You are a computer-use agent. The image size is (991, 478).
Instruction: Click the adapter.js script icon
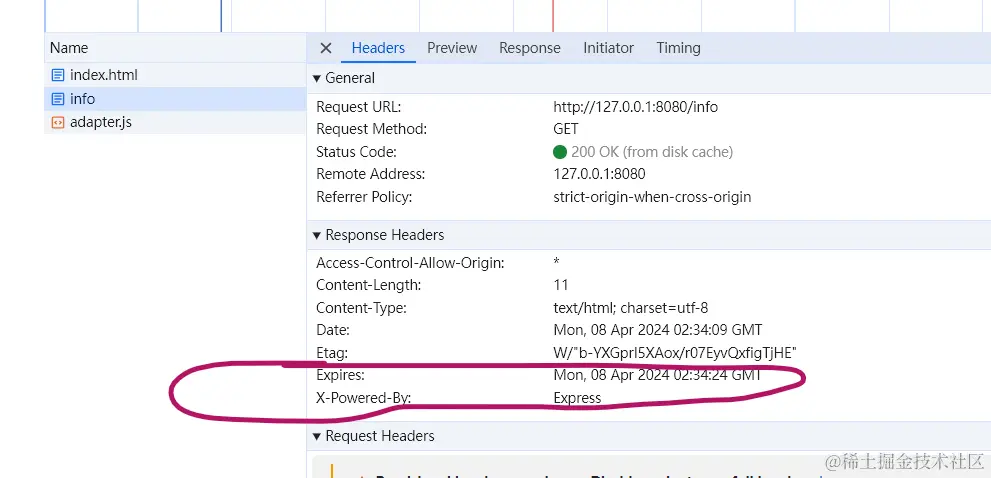[58, 123]
